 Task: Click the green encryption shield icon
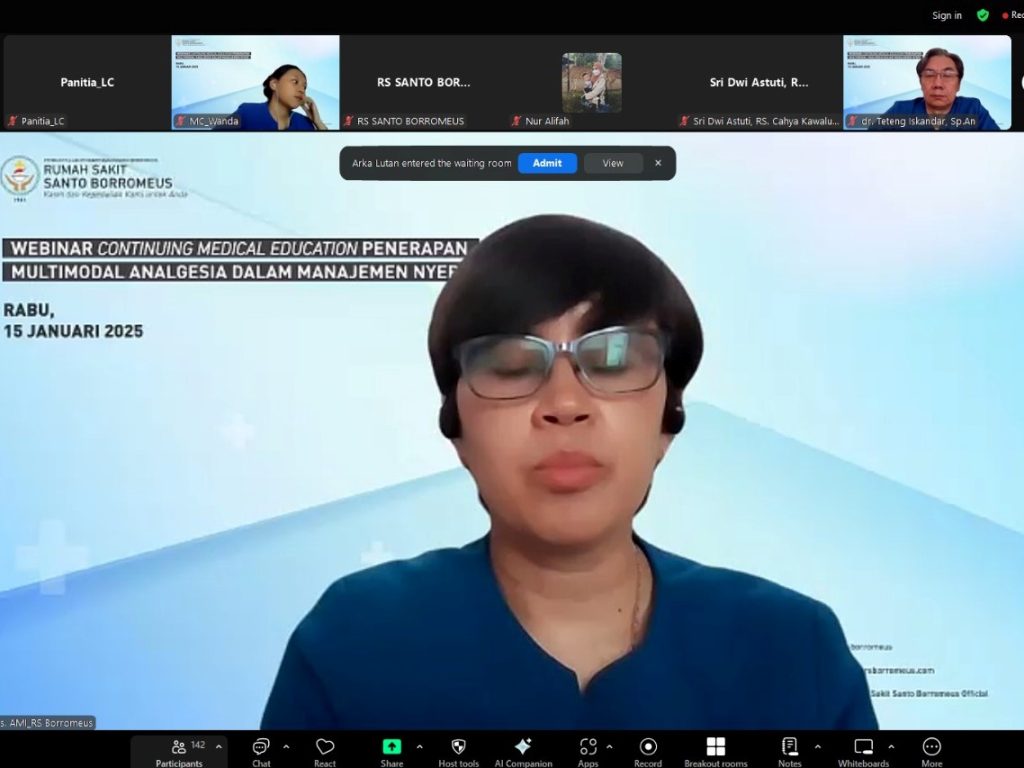(x=983, y=15)
